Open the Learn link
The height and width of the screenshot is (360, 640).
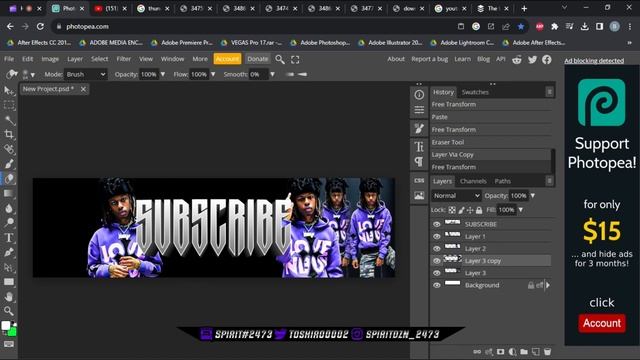point(462,59)
